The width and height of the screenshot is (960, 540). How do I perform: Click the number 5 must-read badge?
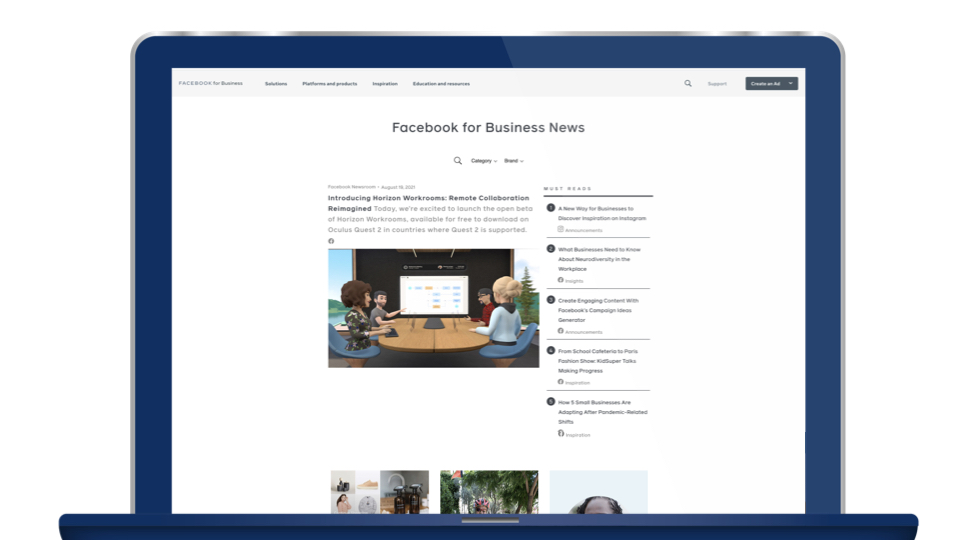click(x=550, y=402)
